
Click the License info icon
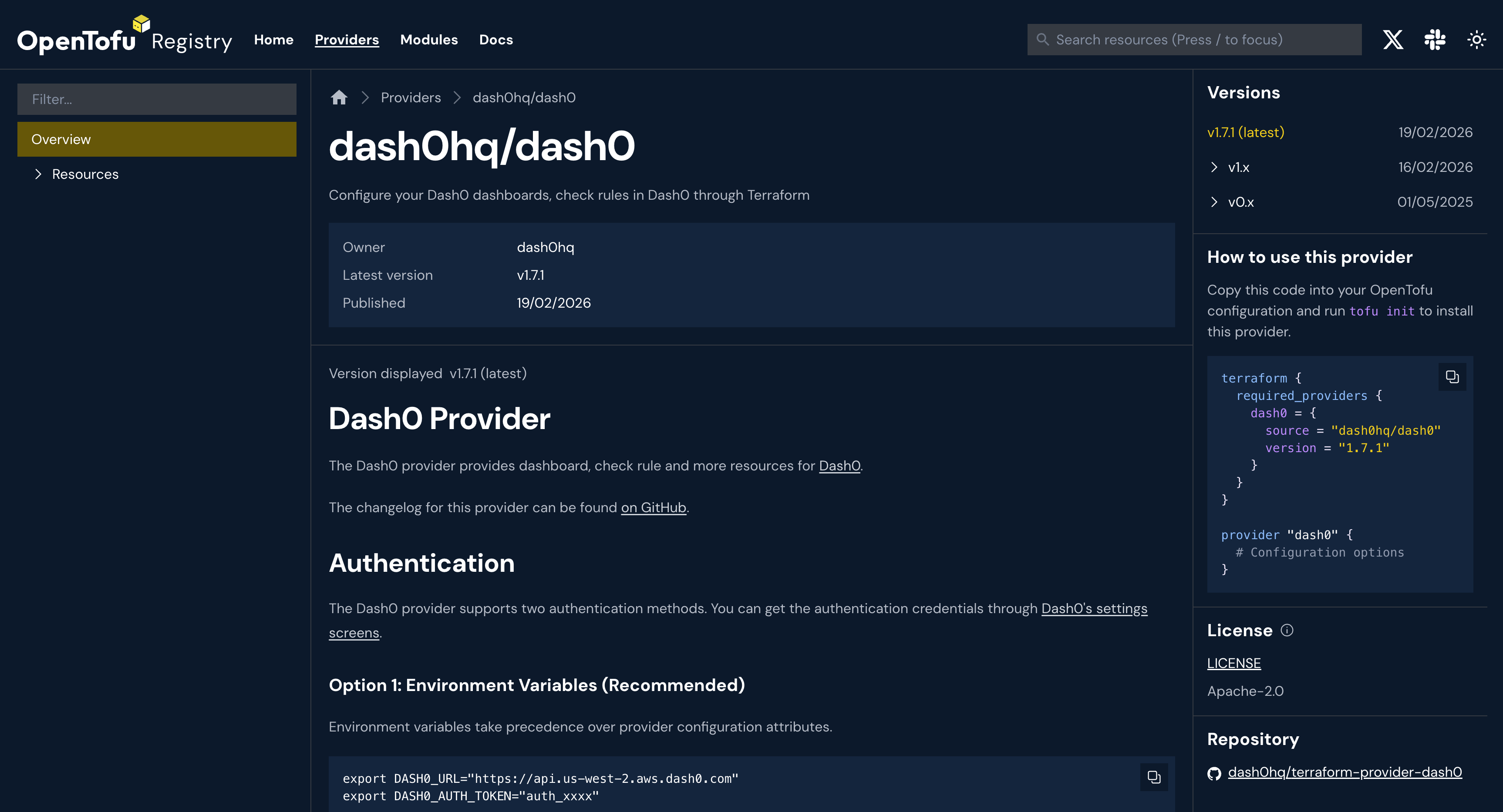[1287, 631]
